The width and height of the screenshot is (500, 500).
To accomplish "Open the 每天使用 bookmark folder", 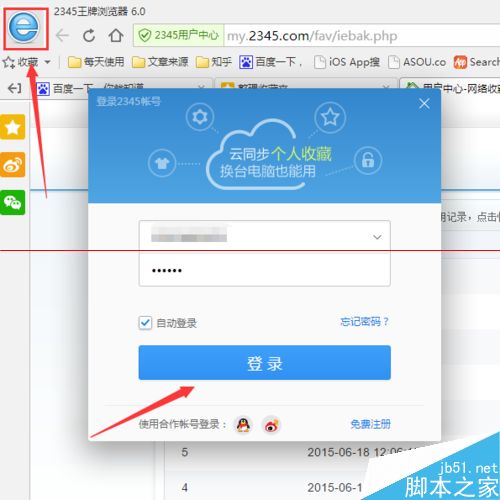I will [96, 62].
